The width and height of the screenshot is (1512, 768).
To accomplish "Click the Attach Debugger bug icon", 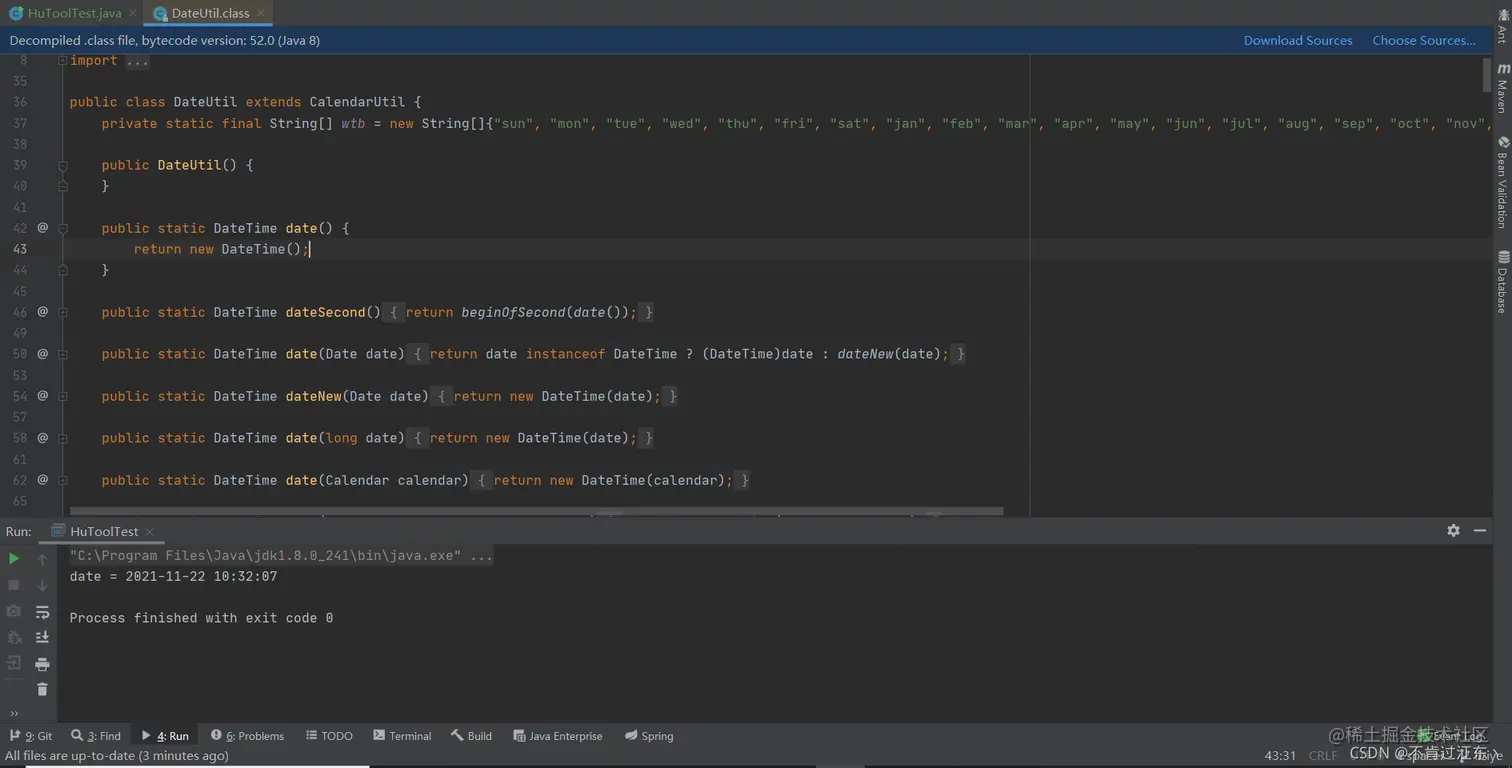I will click(14, 637).
